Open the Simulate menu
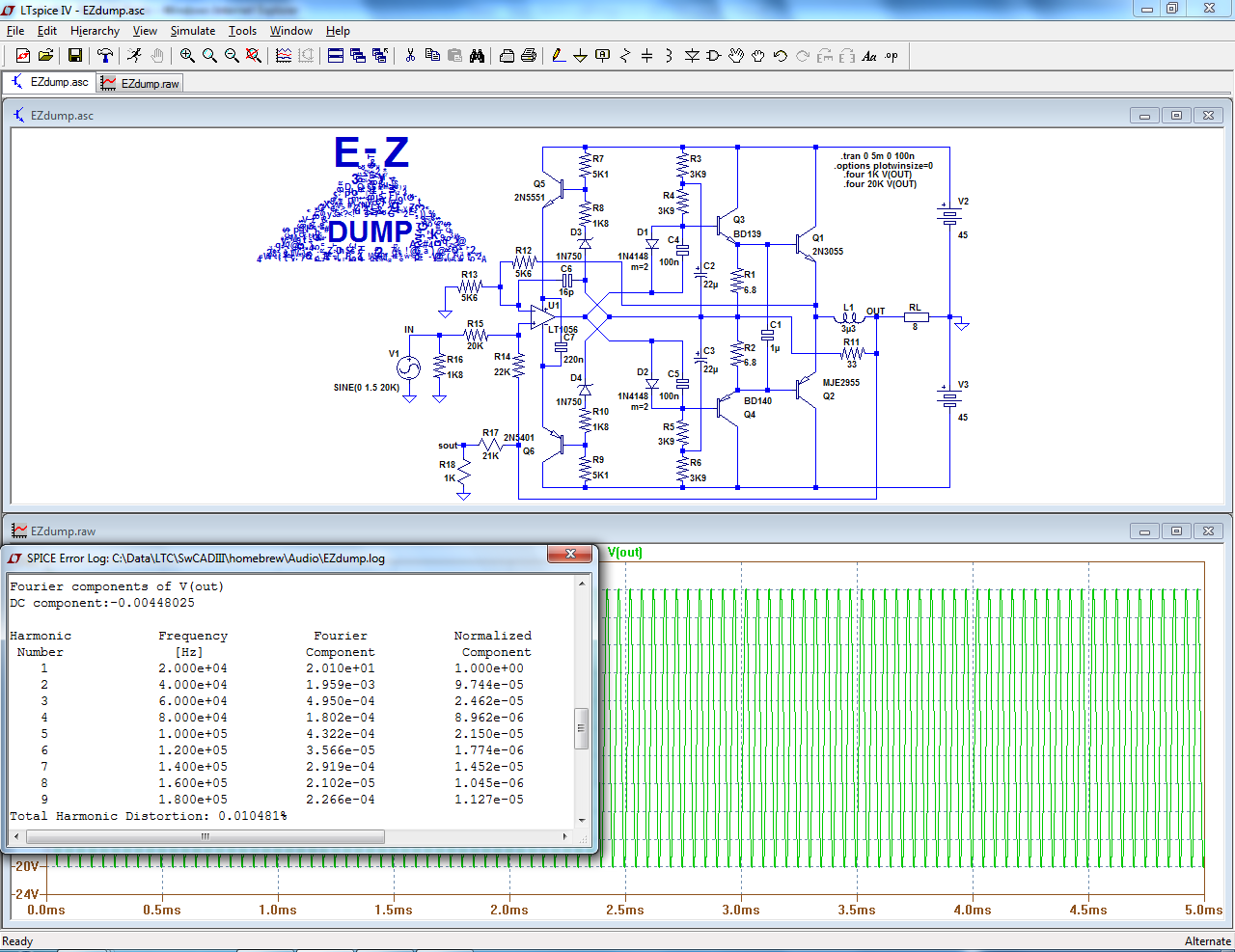 pyautogui.click(x=193, y=31)
